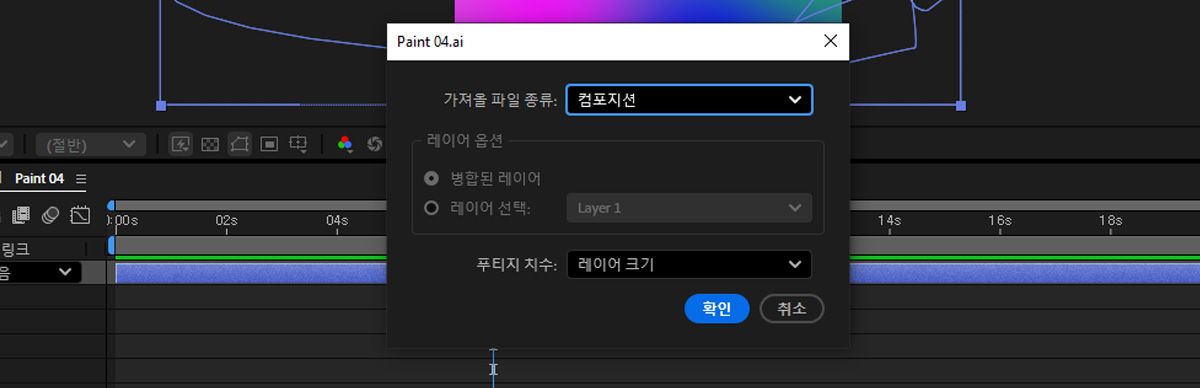Viewport: 1200px width, 388px height.
Task: Open the Paint 04 timeline panel menu
Action: click(x=81, y=179)
